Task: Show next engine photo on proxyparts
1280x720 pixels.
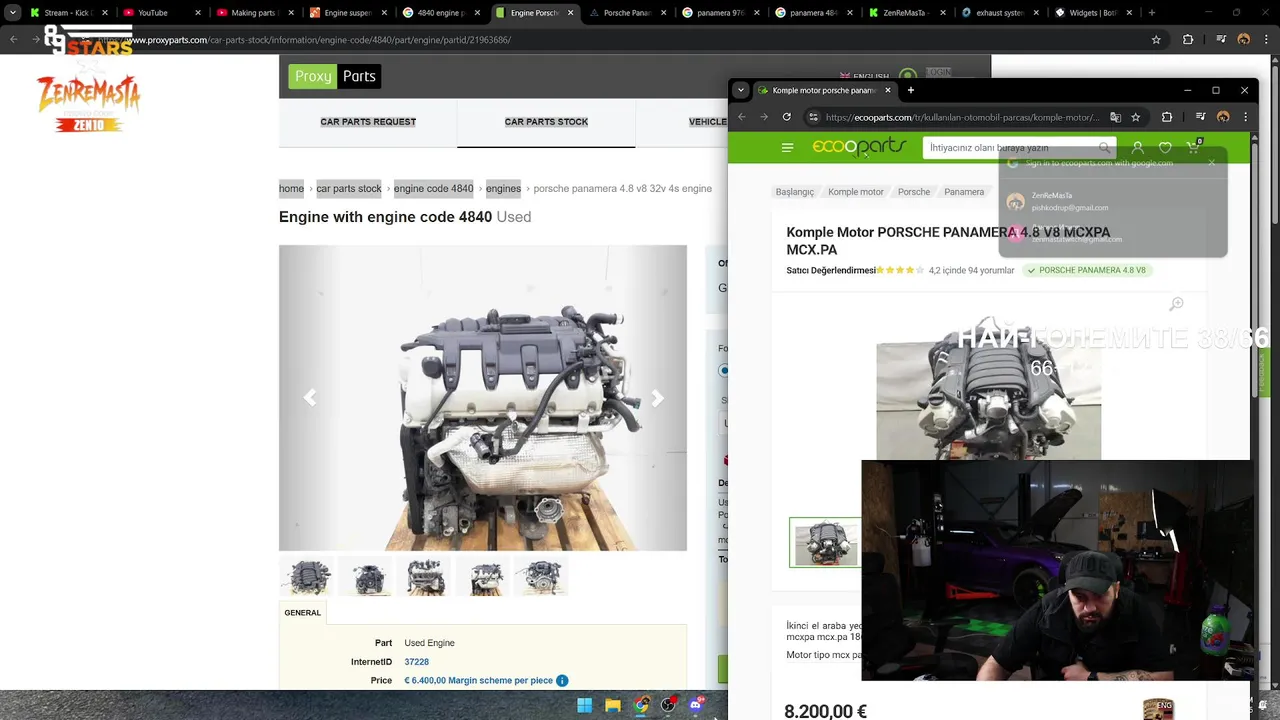Action: coord(657,398)
